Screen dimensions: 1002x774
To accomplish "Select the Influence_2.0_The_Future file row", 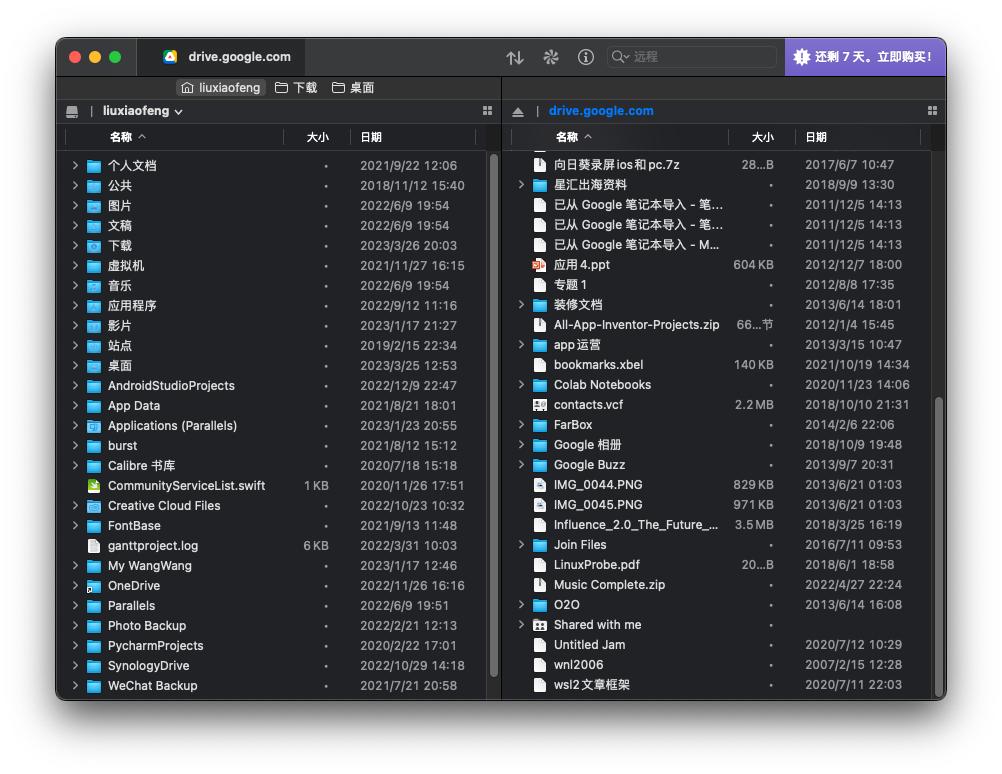I will tap(719, 525).
